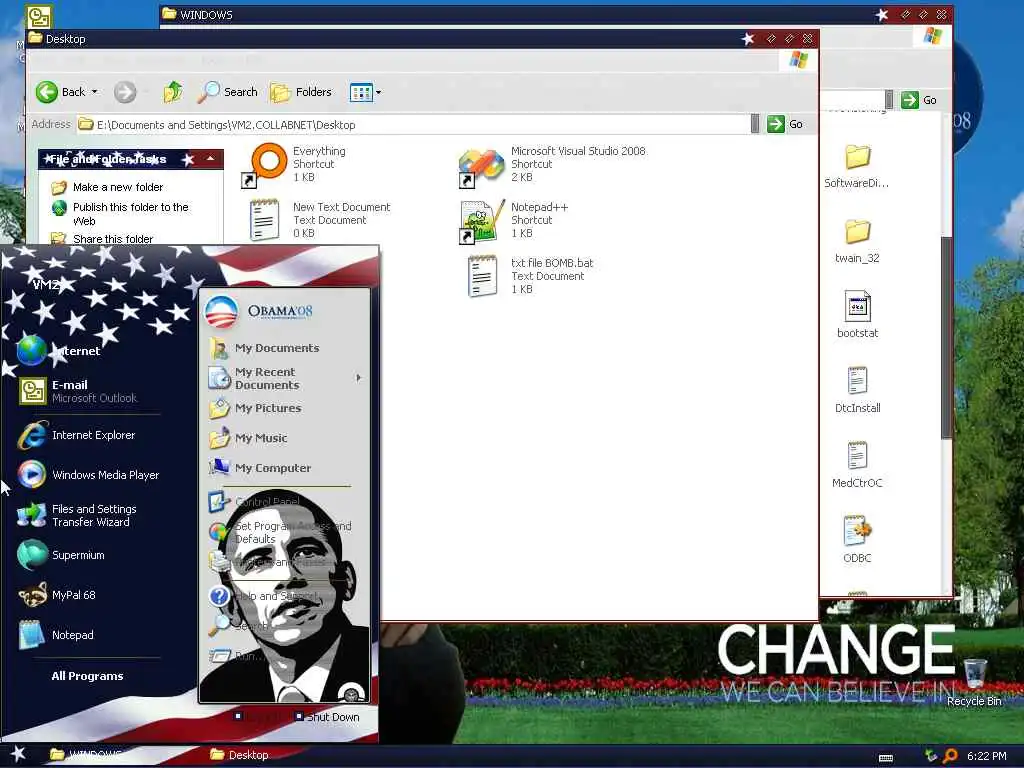Click the star Start button on taskbar
1024x768 pixels.
pyautogui.click(x=18, y=754)
